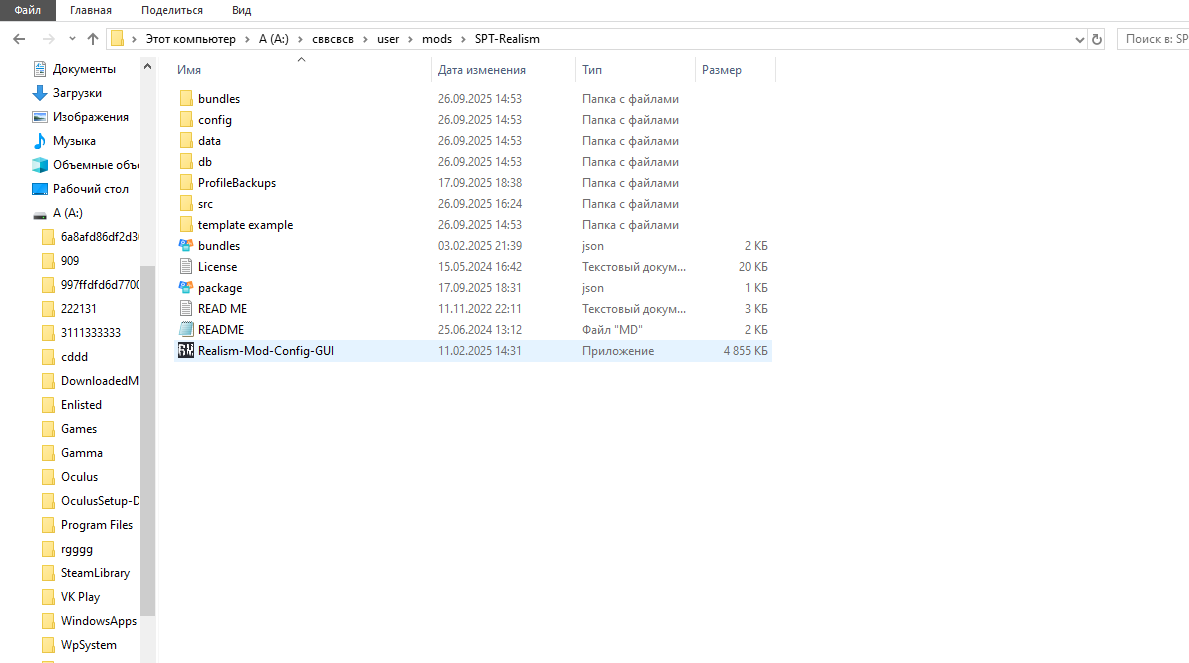The width and height of the screenshot is (1189, 663).
Task: Select the src folder icon
Action: pos(186,204)
